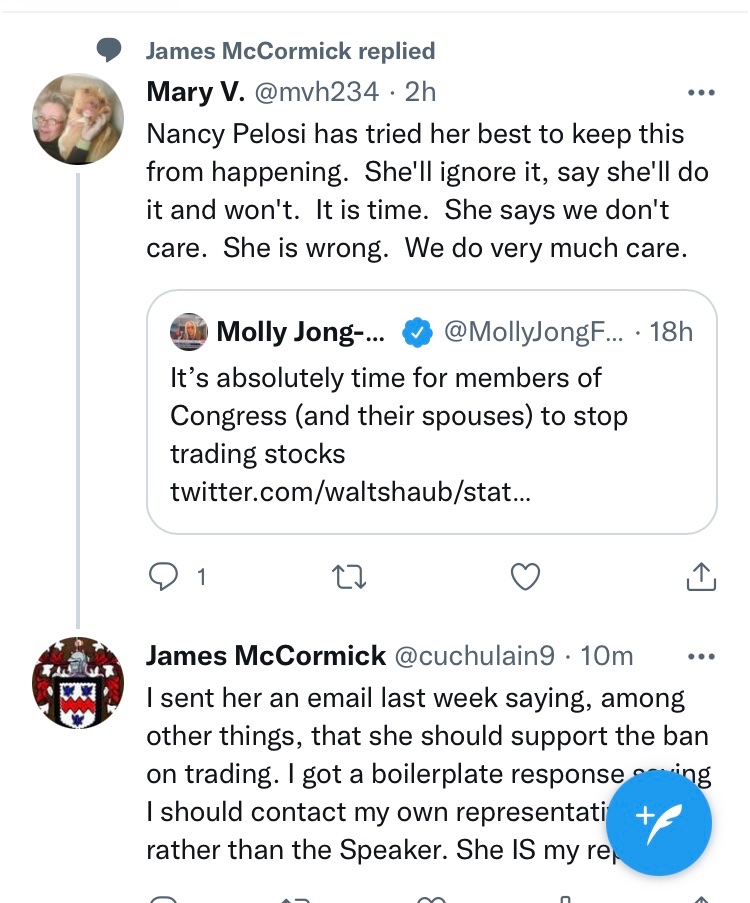
Task: Open more options for James McCormick's tweet
Action: pos(702,656)
